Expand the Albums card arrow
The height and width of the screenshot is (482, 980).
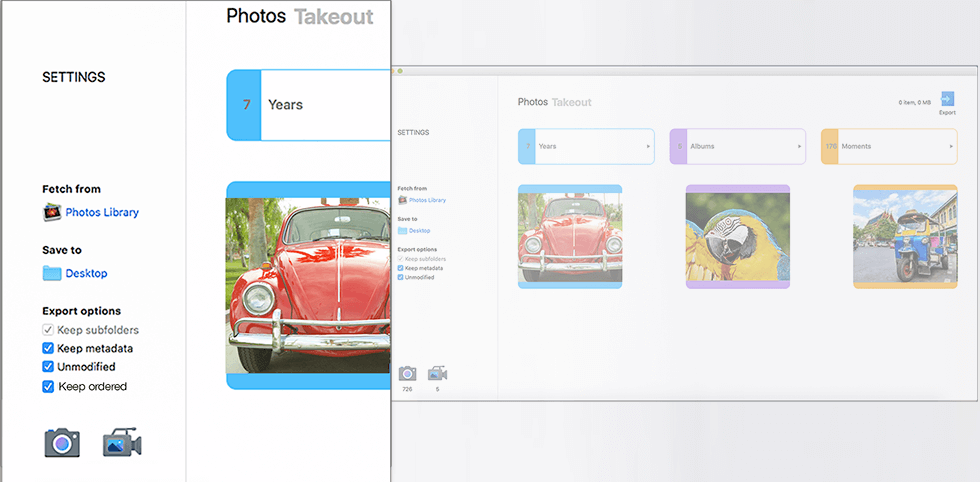click(799, 146)
